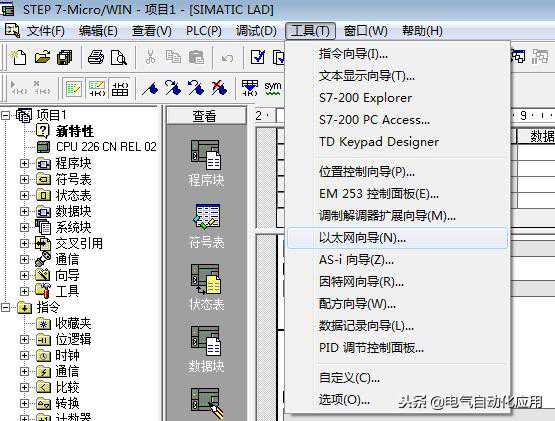Click the New project toolbar icon
Image resolution: width=555 pixels, height=421 pixels.
pos(19,57)
